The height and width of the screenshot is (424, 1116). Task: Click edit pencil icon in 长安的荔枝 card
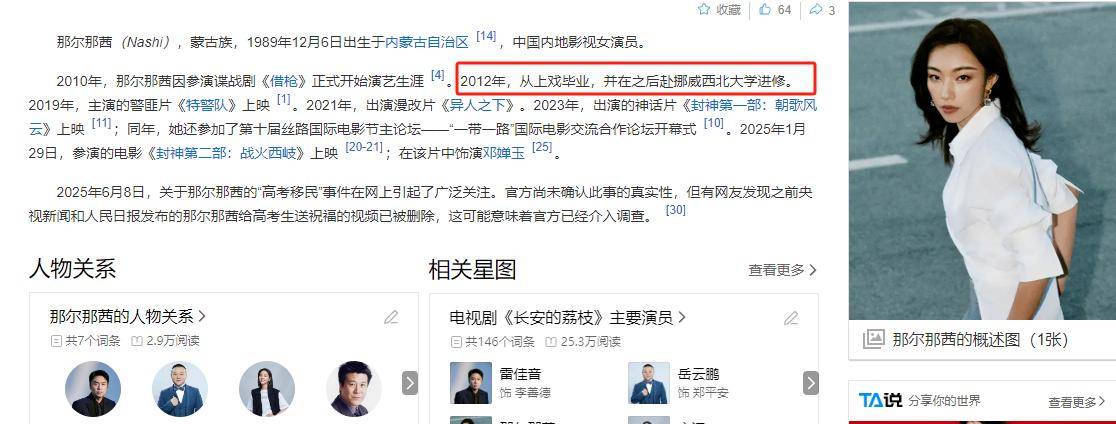pos(791,318)
